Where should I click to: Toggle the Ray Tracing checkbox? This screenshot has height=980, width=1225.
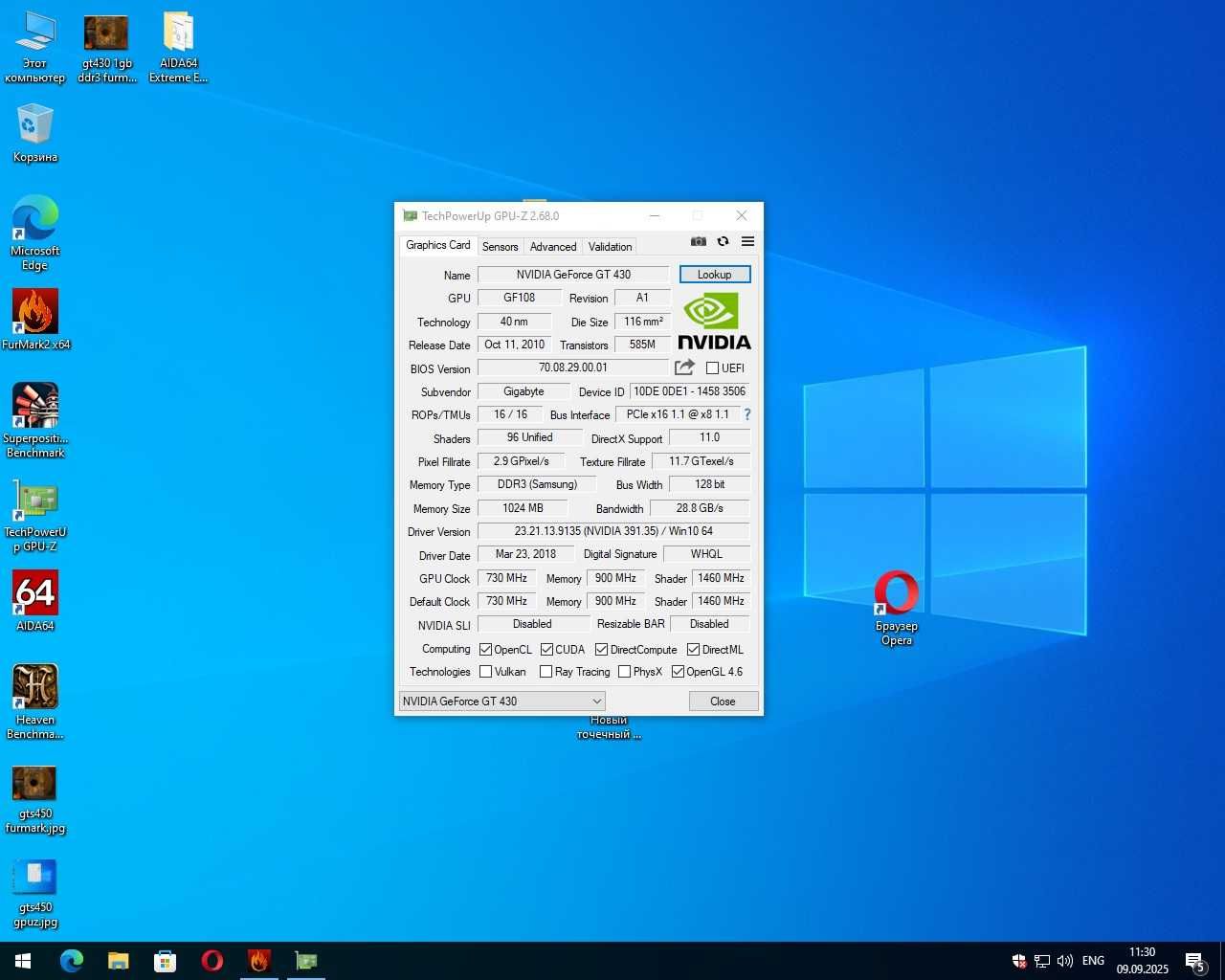(x=546, y=672)
